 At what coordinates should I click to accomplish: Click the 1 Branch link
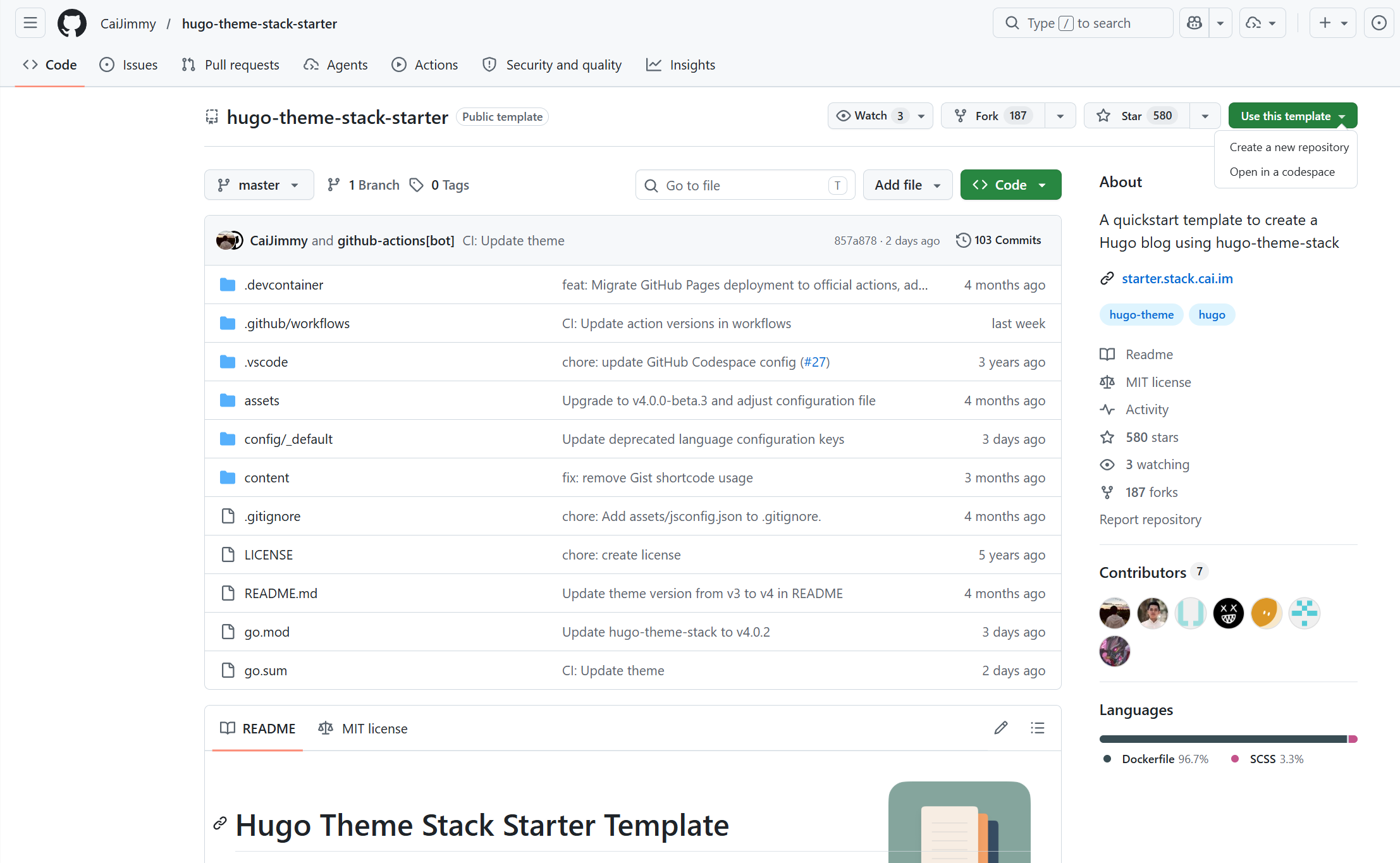(x=364, y=185)
